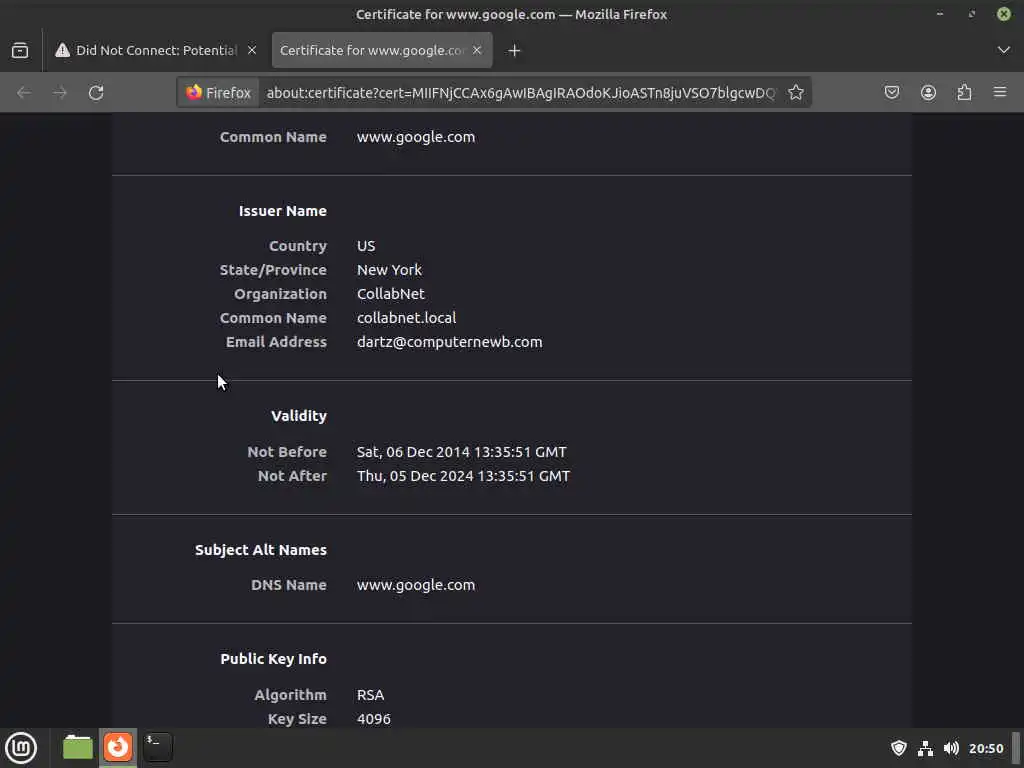Screen dimensions: 1024x768
Task: Click Not Before date Sat, 06 Dec 2014
Action: click(462, 452)
